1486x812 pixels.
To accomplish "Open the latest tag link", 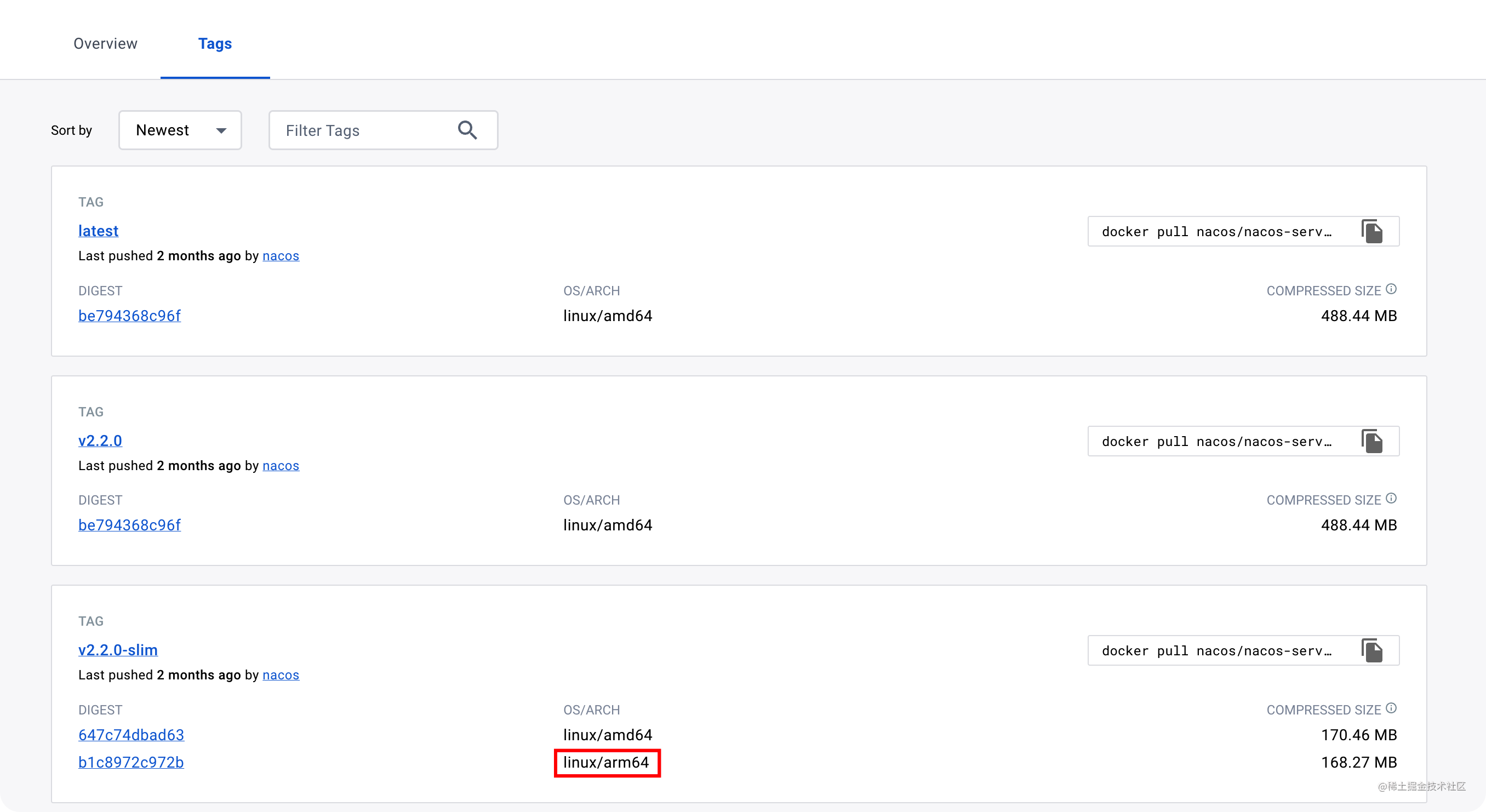I will point(98,231).
